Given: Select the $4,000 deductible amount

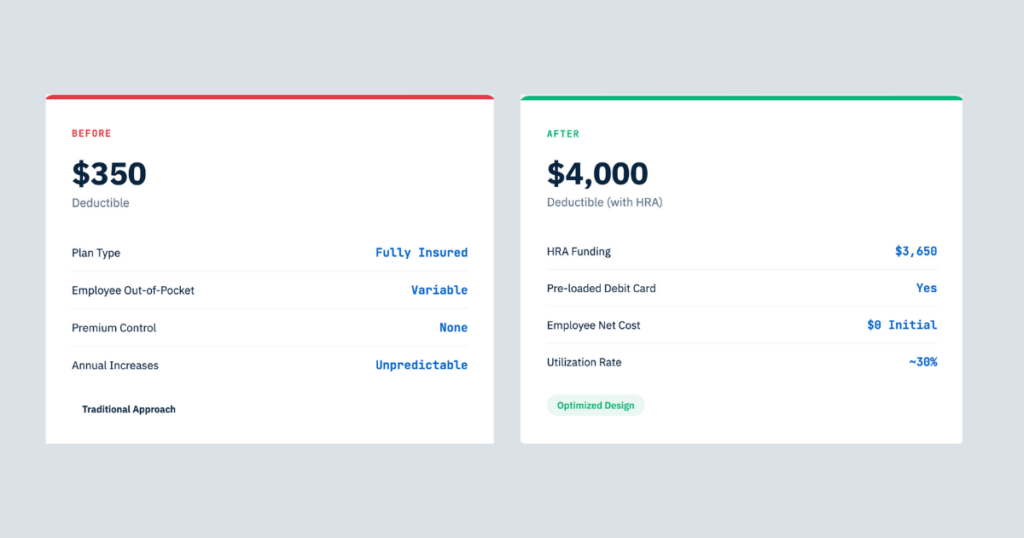Looking at the screenshot, I should click(597, 174).
